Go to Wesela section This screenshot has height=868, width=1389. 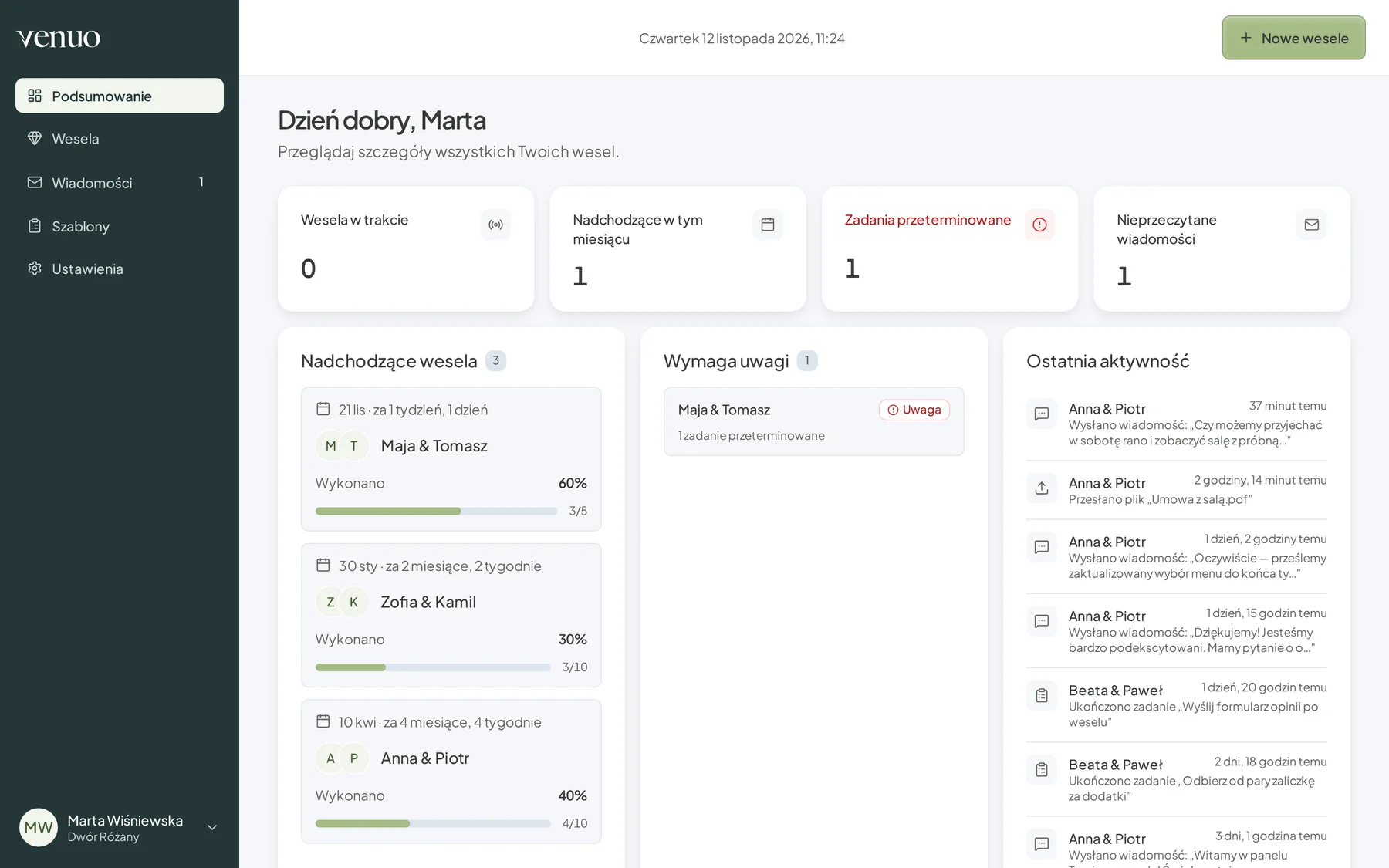[120, 139]
